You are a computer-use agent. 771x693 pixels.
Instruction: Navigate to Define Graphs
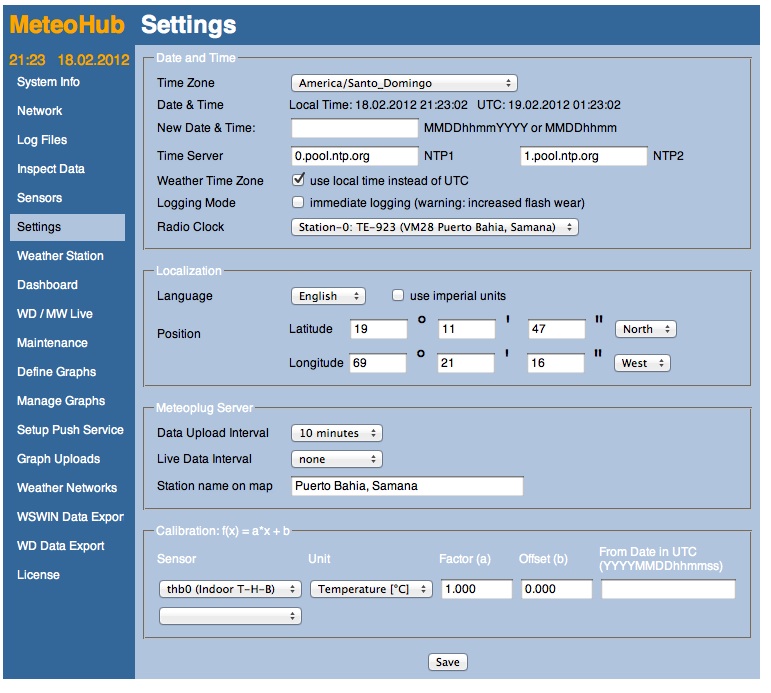pos(56,372)
